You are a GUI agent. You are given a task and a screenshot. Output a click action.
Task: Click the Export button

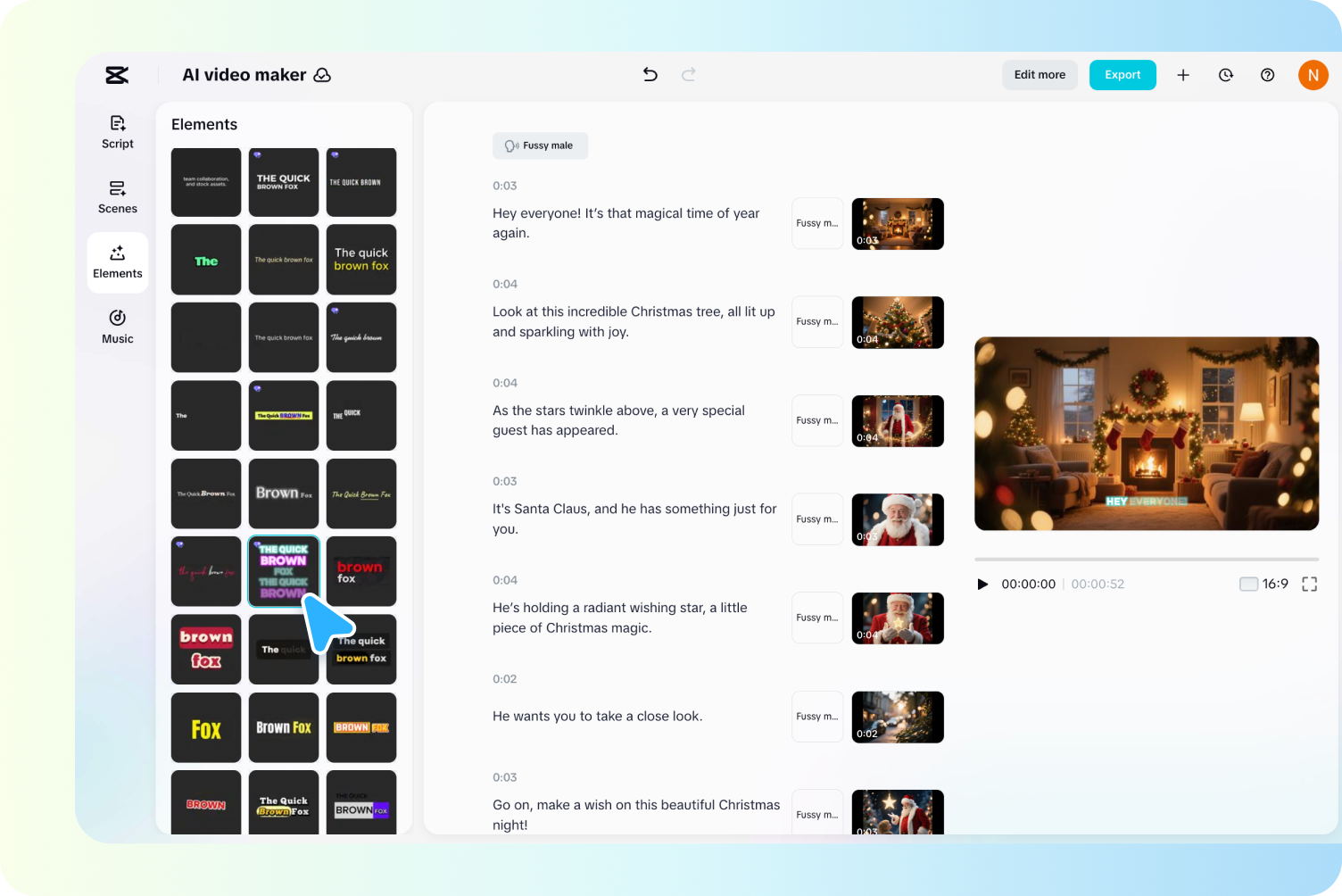tap(1122, 75)
